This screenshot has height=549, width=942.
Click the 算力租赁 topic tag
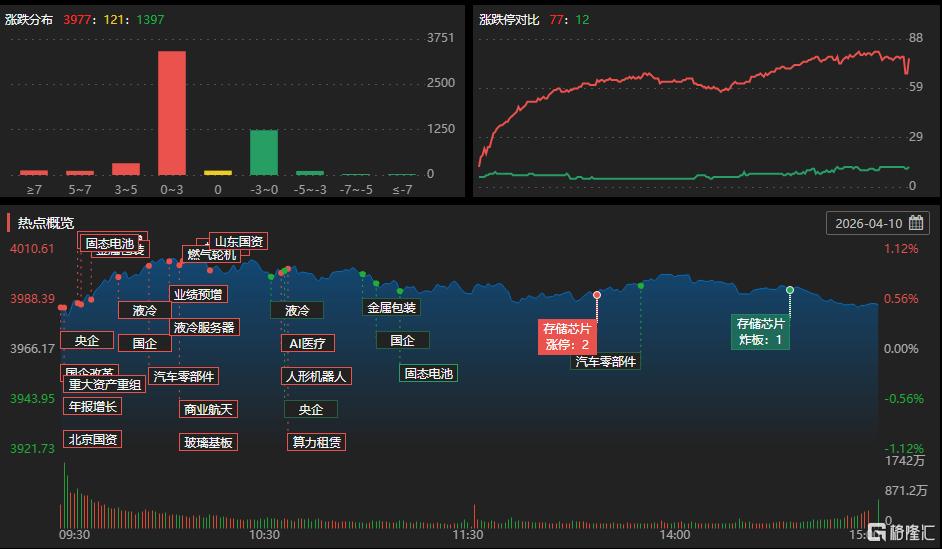click(x=316, y=442)
